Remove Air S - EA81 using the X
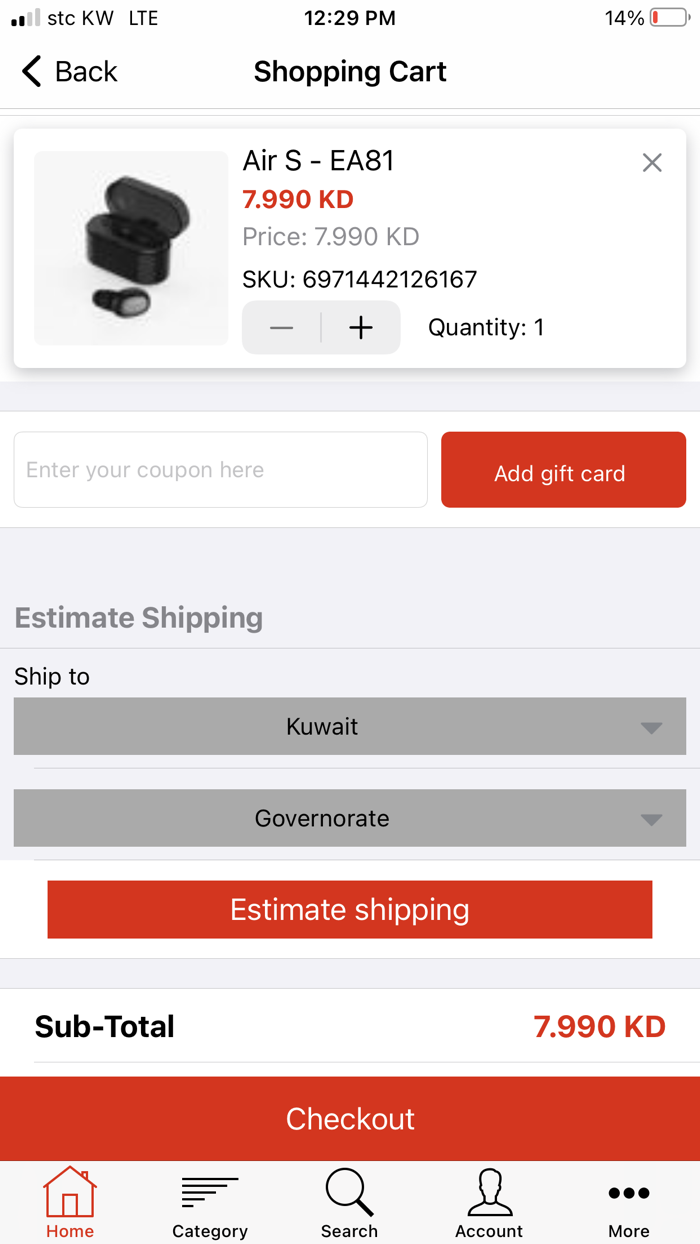This screenshot has width=700, height=1244. [652, 162]
